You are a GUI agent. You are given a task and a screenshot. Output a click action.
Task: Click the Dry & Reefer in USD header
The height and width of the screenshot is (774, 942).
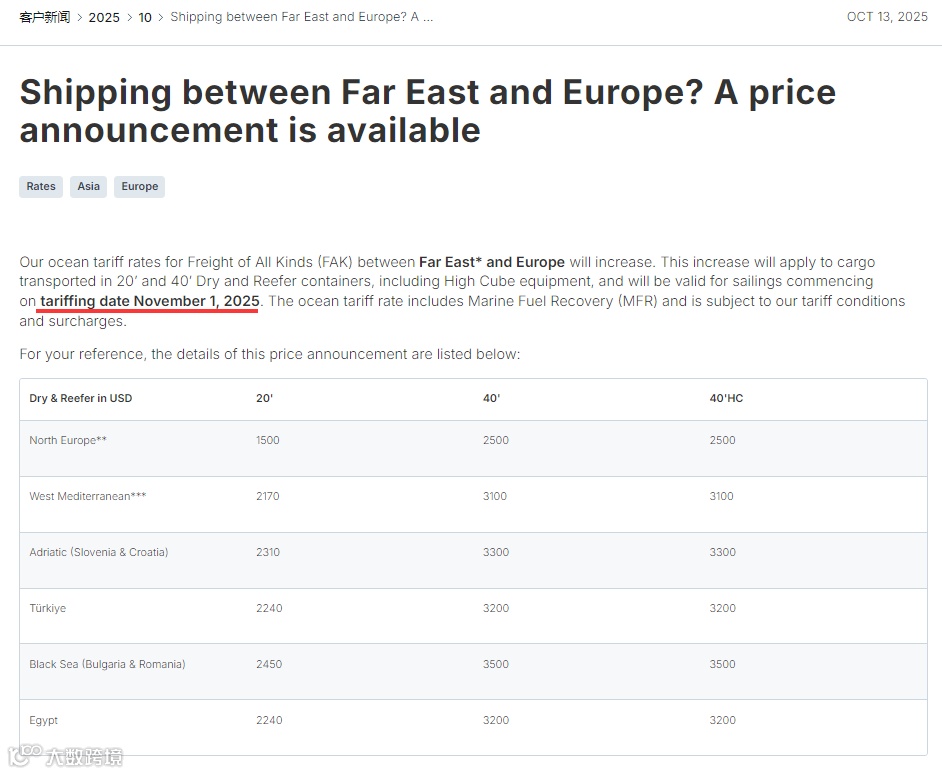click(x=81, y=398)
